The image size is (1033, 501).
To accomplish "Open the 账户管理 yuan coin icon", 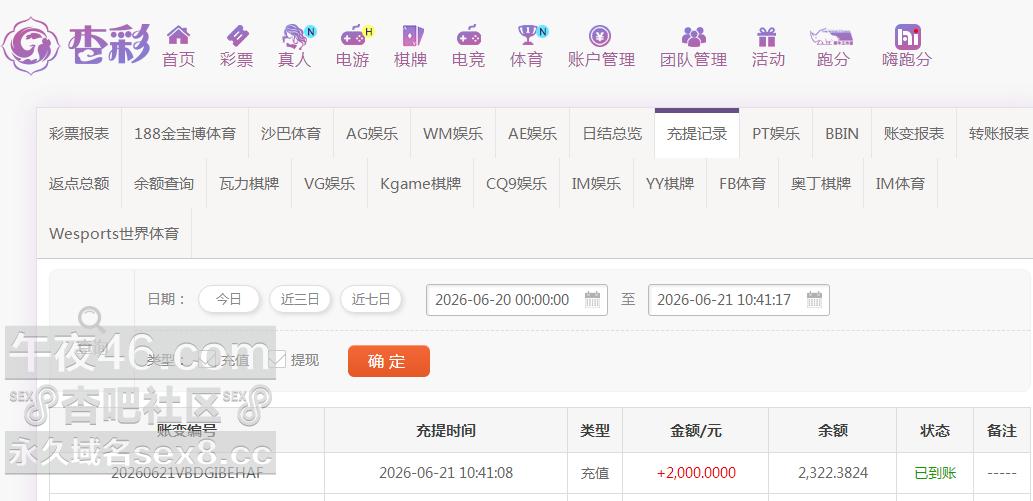I will click(600, 36).
